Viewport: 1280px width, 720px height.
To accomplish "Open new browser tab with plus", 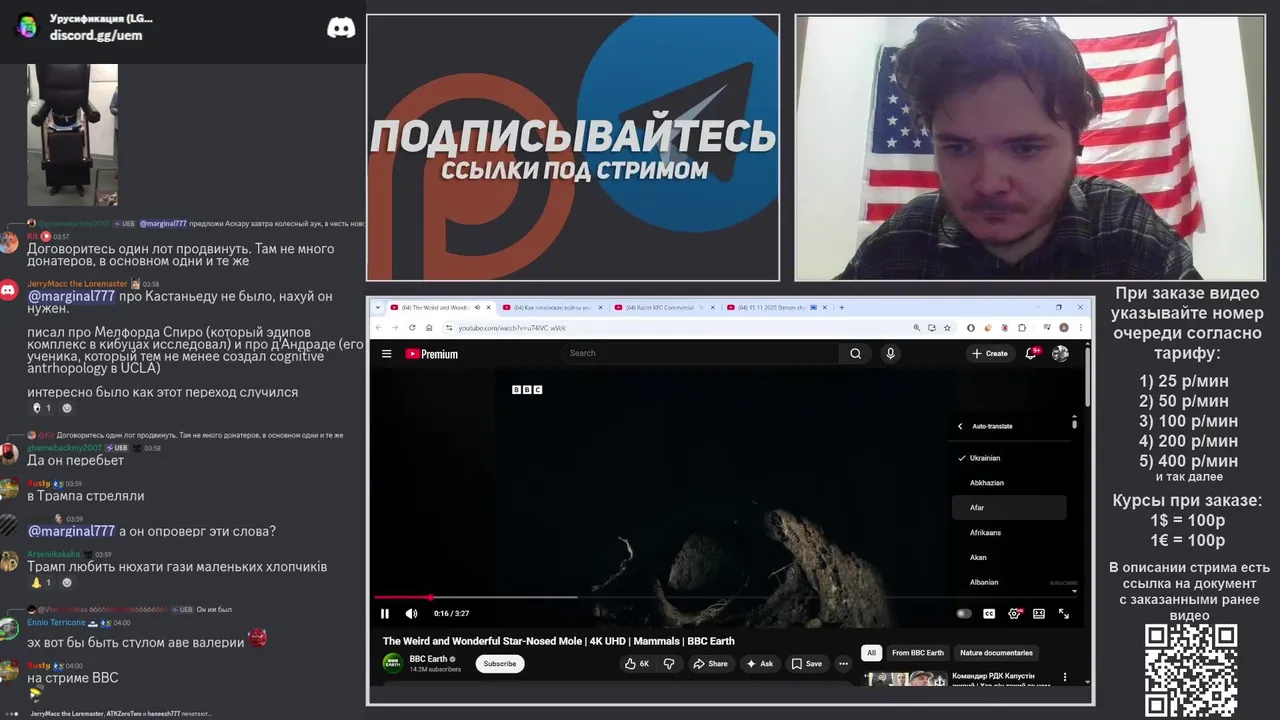I will coord(842,307).
